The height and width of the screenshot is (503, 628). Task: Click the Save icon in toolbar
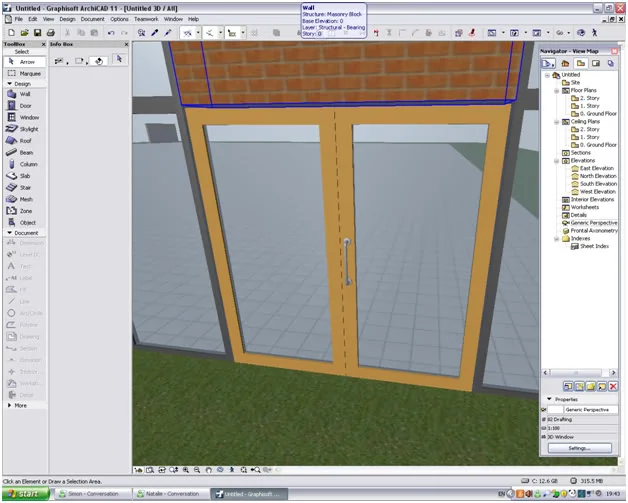pos(37,33)
